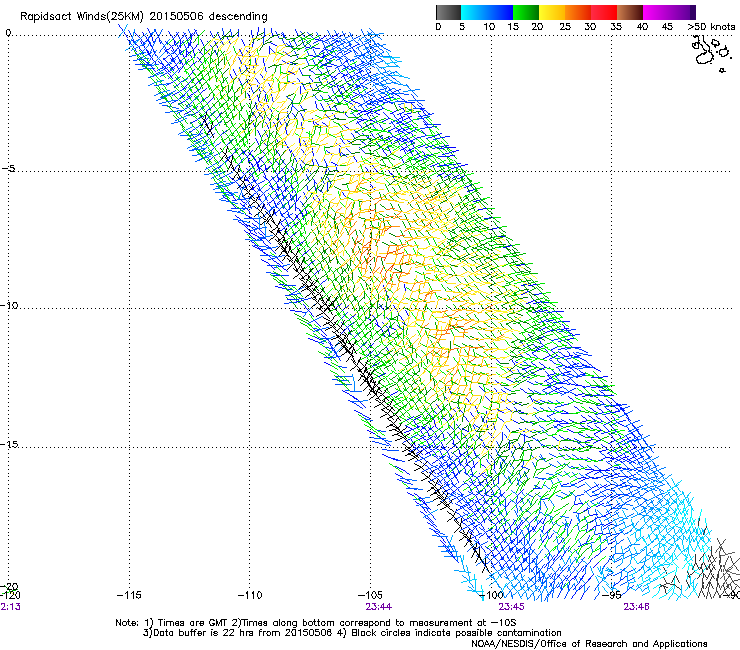Click the '>50 knots' legend label

(711, 27)
